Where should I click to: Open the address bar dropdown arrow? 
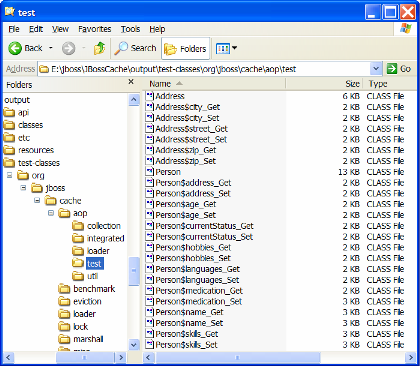point(376,69)
